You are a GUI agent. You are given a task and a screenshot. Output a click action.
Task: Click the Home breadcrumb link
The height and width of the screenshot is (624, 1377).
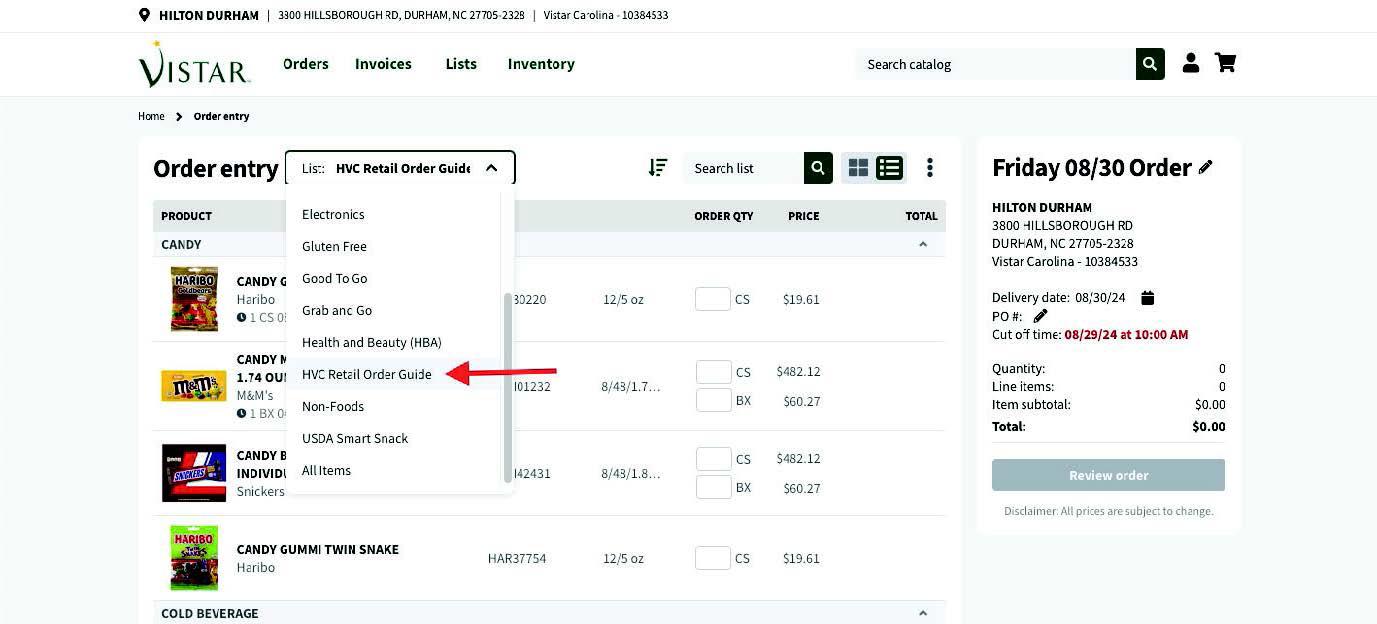point(151,116)
